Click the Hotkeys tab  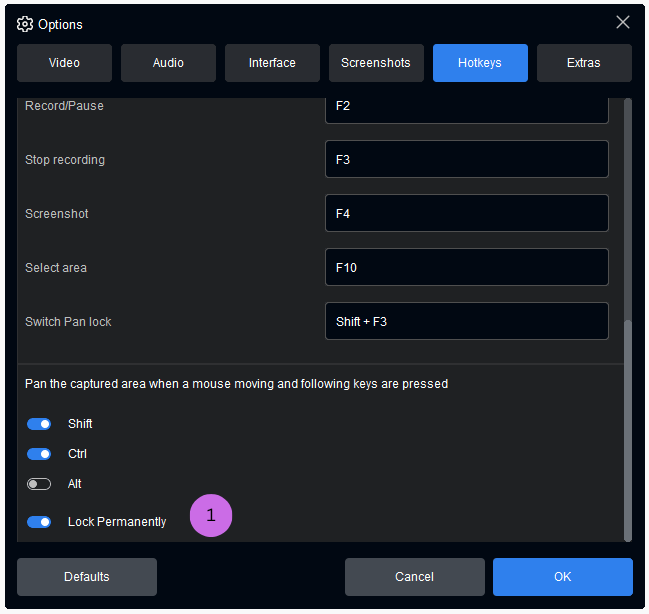coord(480,63)
